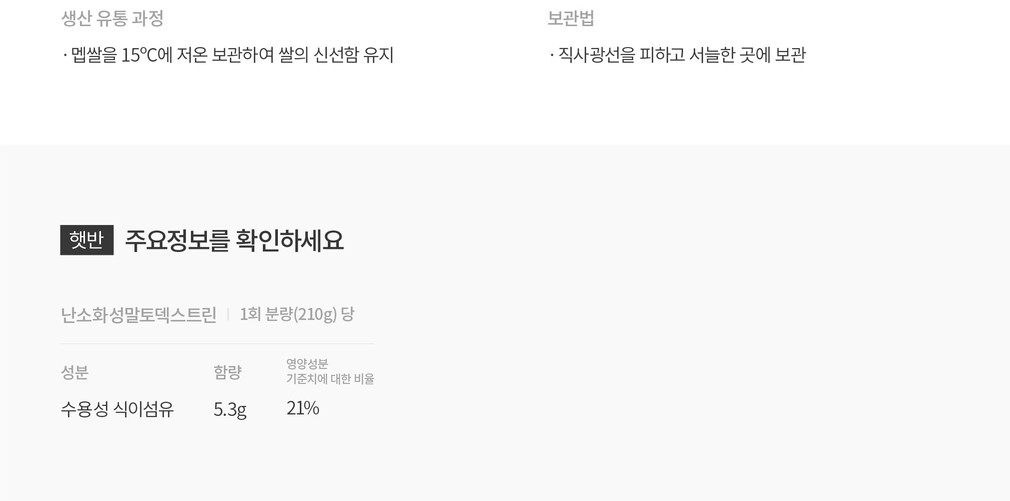Click the 생산 유통 과정 heading
1010x501 pixels.
(x=112, y=18)
